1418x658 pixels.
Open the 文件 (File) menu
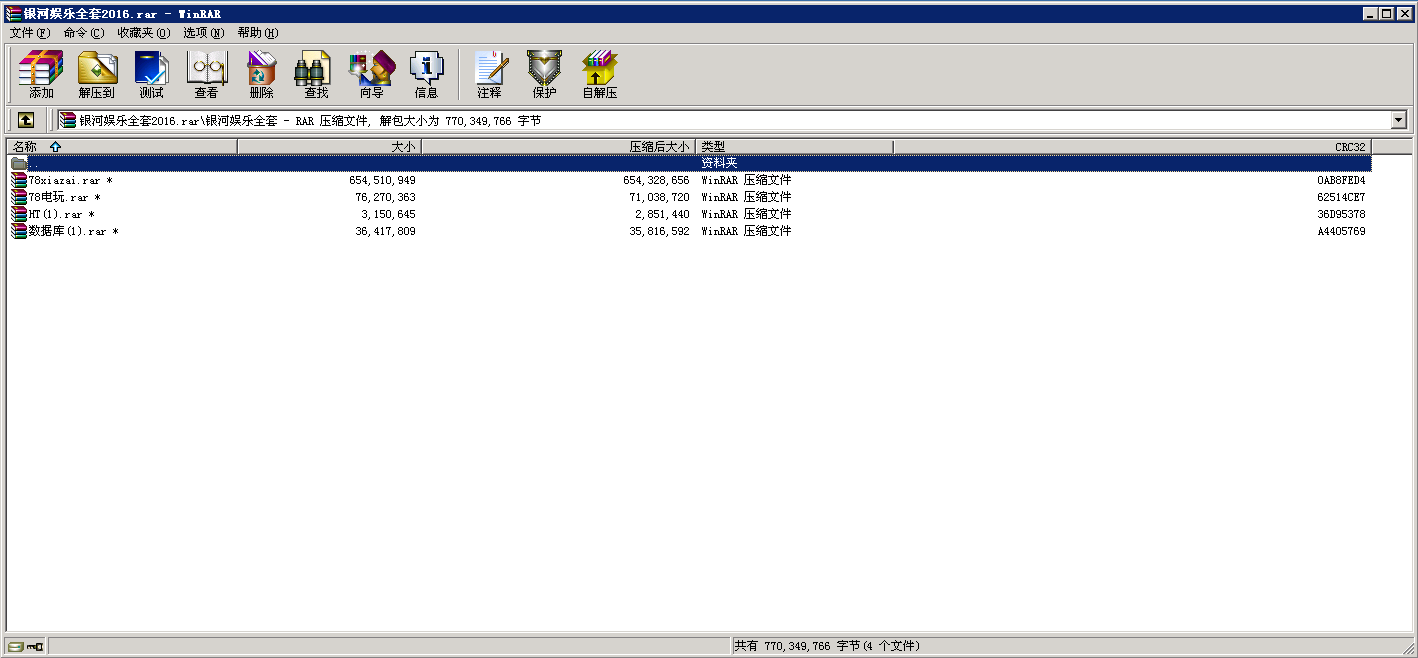tap(29, 33)
